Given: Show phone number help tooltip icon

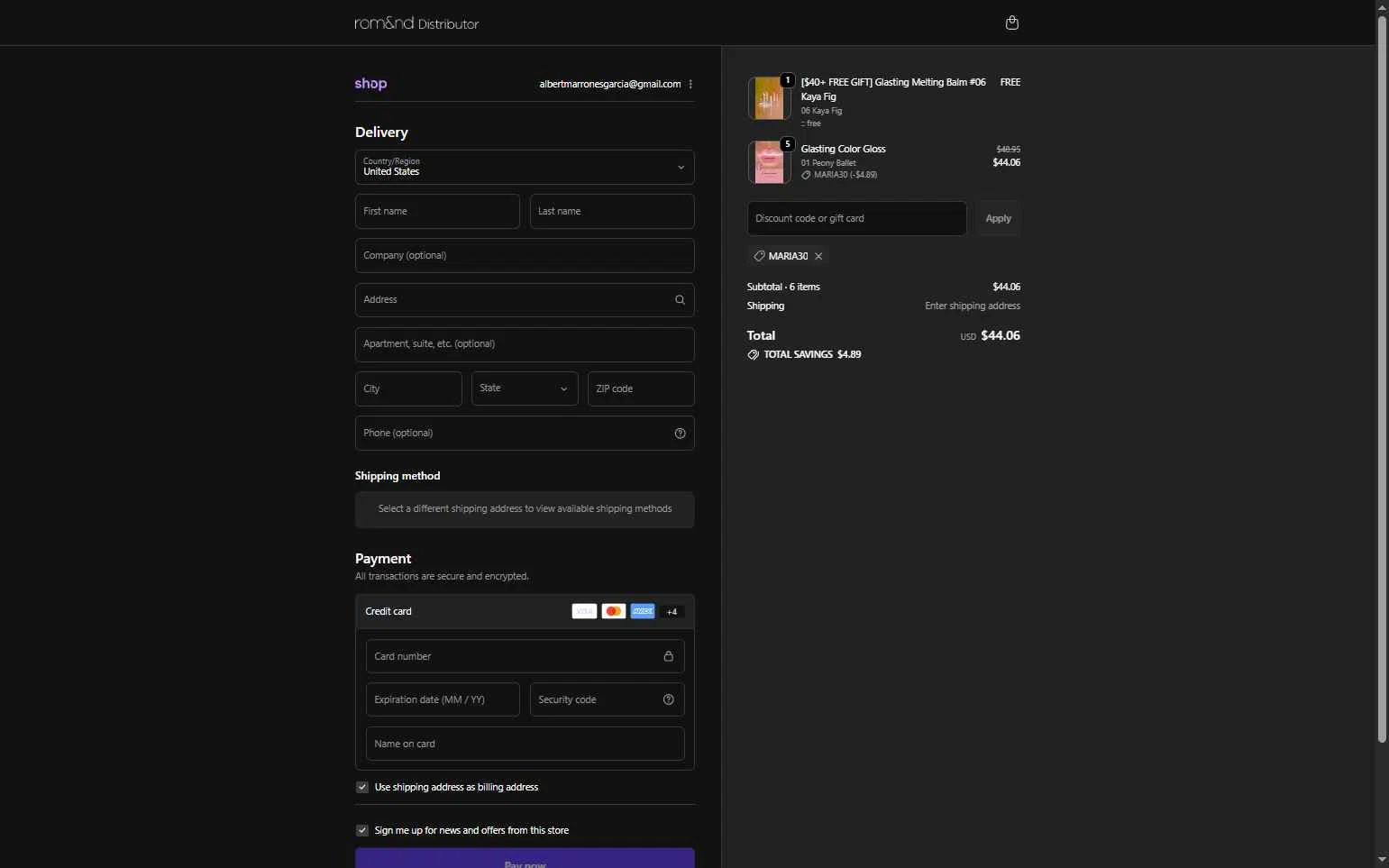Looking at the screenshot, I should click(x=680, y=433).
